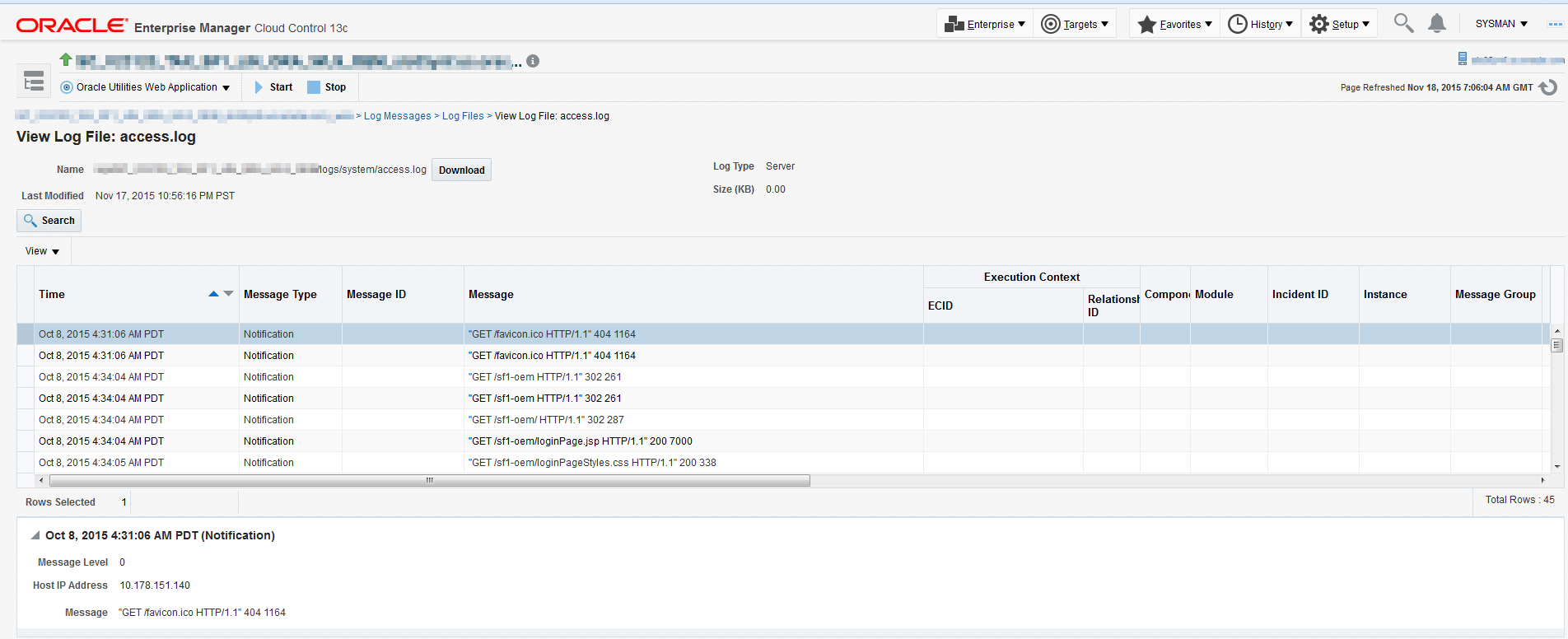Click the table vertical scrollbar down arrow

coord(1556,467)
